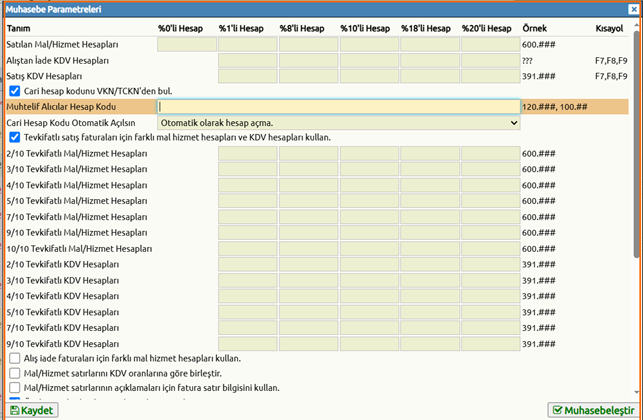The image size is (643, 420).
Task: Click %1'li field for 9/10 Tevkifatlı Mal/Hizmet
Action: (x=248, y=233)
